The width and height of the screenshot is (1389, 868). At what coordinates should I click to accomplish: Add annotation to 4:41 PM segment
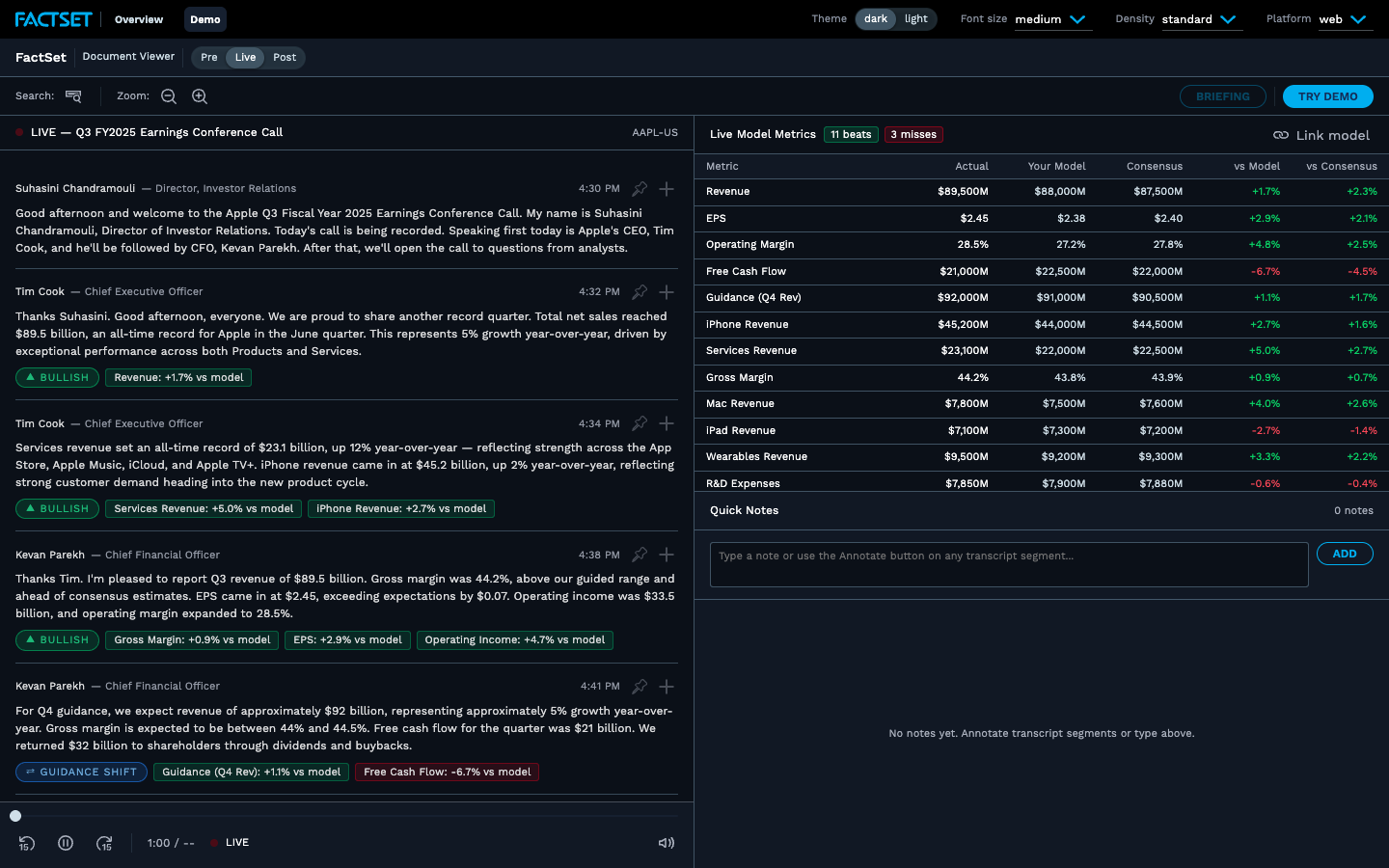(667, 687)
